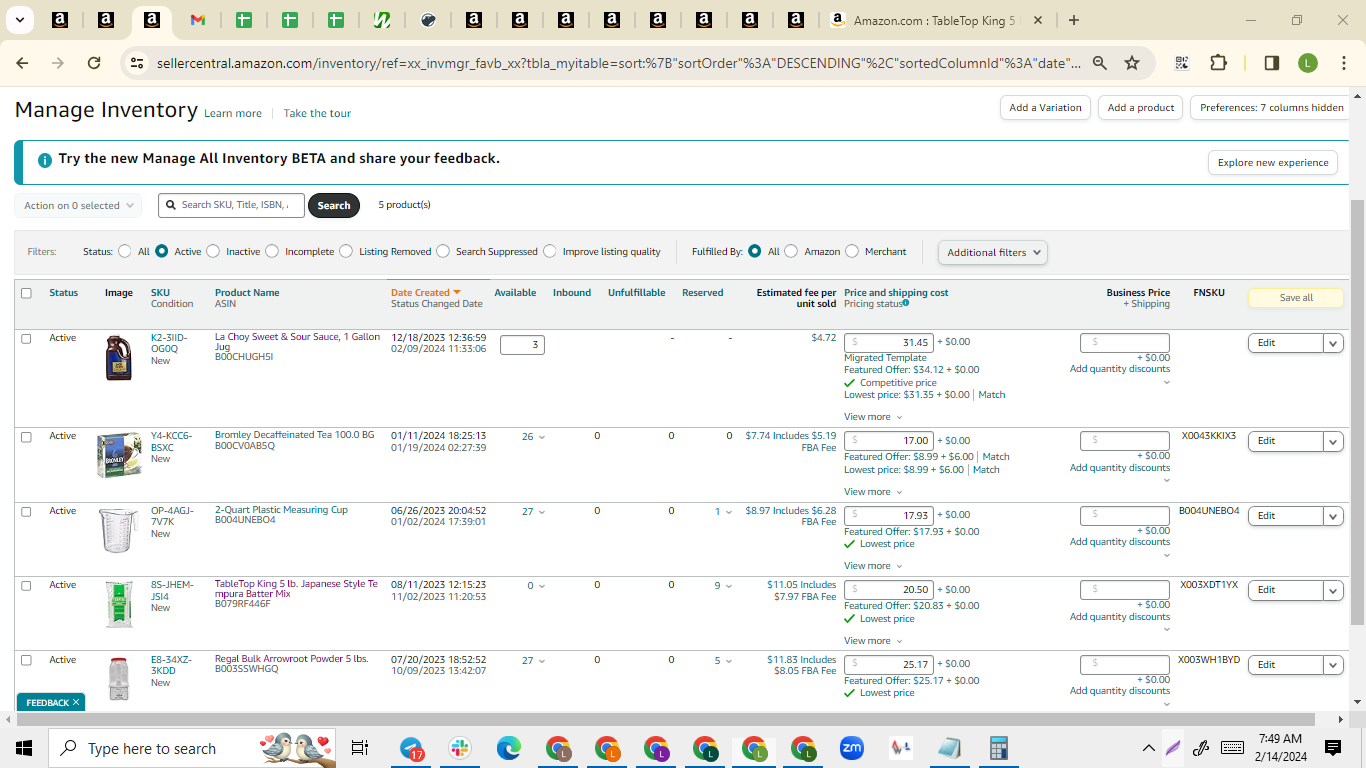Open the Chrome three-dot menu
Viewport: 1366px width, 768px height.
(x=1342, y=63)
